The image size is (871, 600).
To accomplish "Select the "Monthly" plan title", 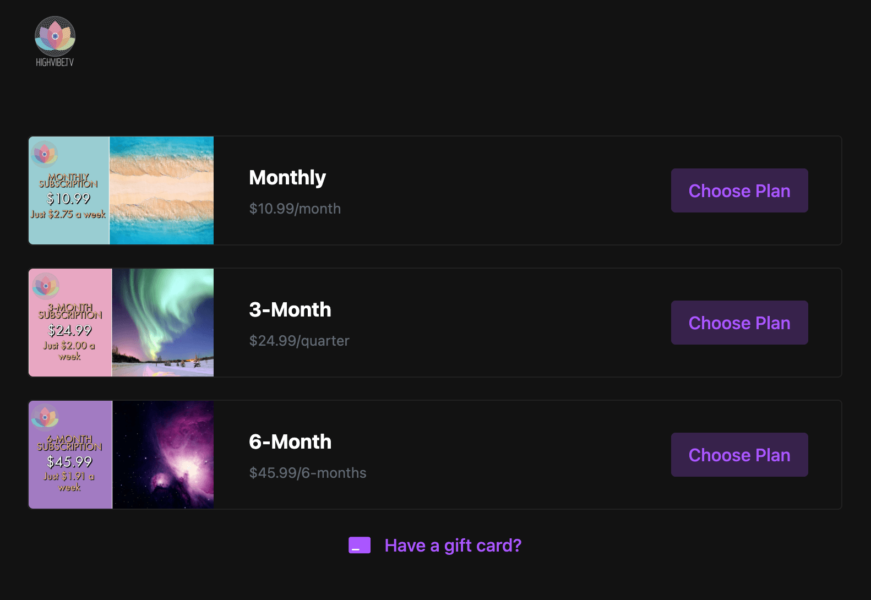I will pyautogui.click(x=287, y=178).
